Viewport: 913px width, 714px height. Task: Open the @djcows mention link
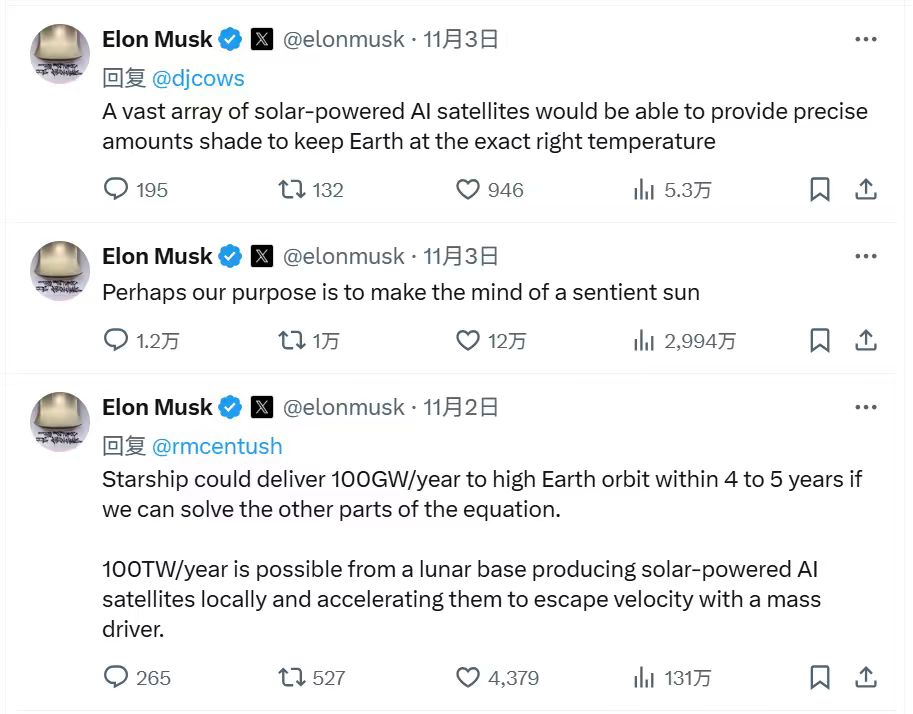[198, 78]
